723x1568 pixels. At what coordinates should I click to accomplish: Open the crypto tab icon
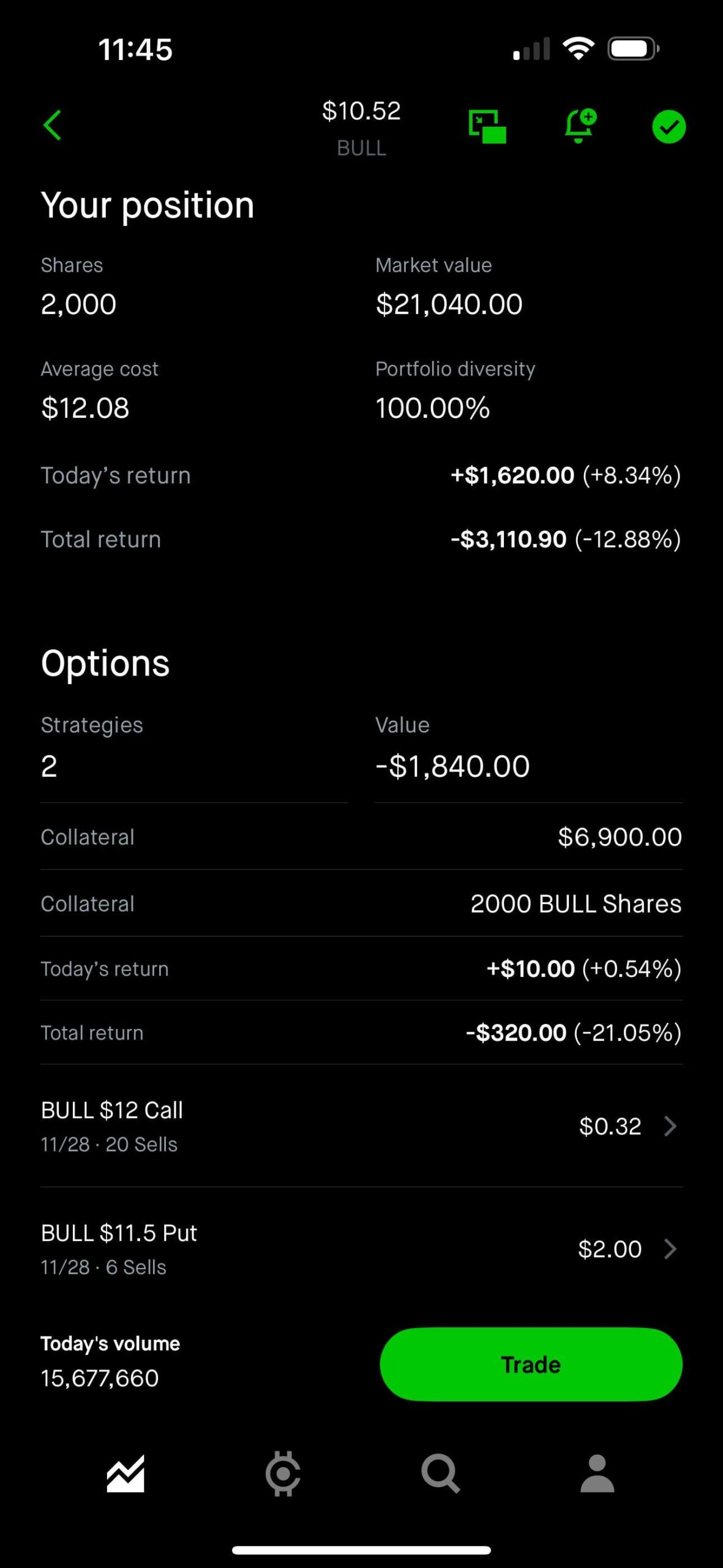[x=283, y=1474]
